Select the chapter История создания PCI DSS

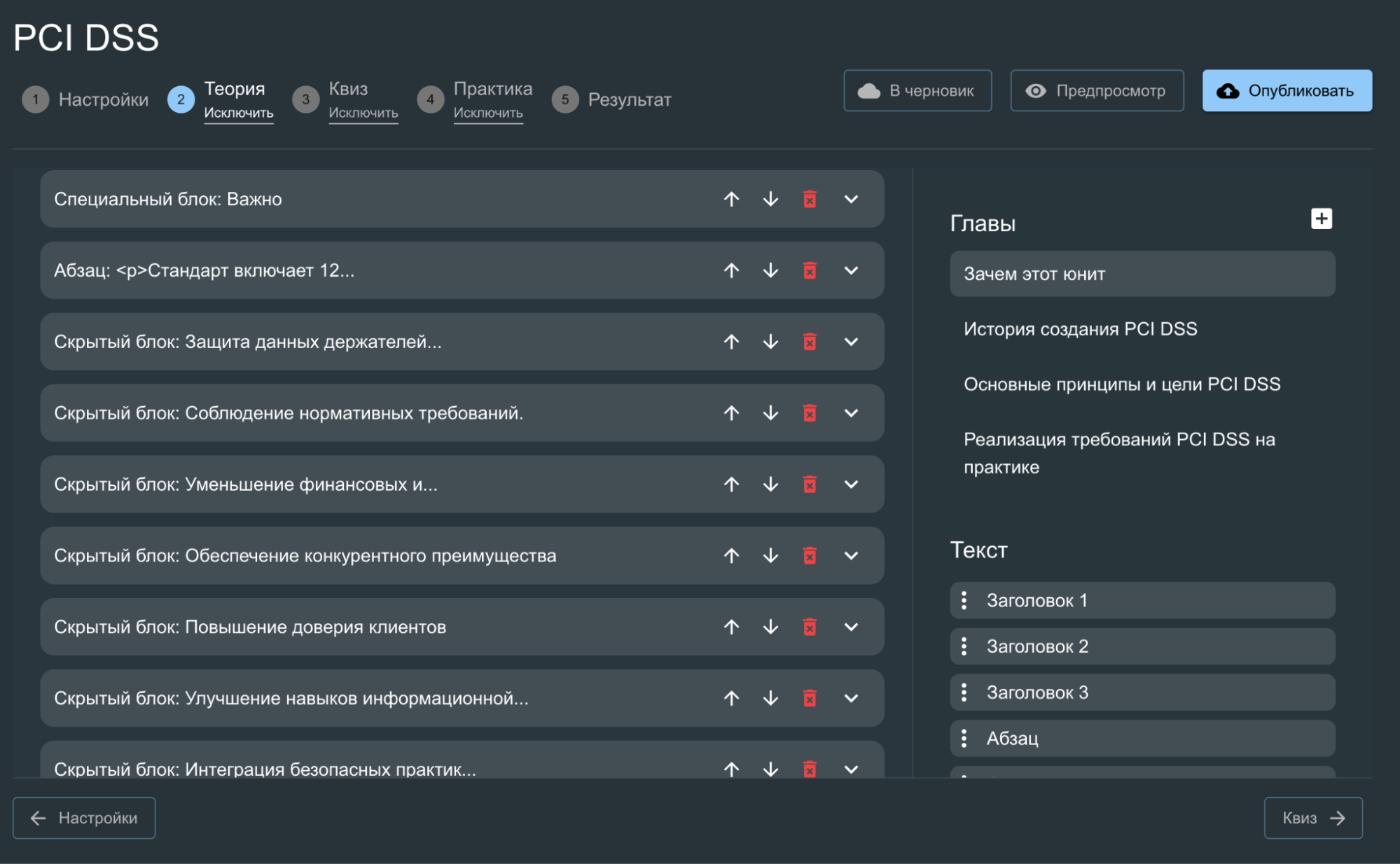tap(1080, 329)
